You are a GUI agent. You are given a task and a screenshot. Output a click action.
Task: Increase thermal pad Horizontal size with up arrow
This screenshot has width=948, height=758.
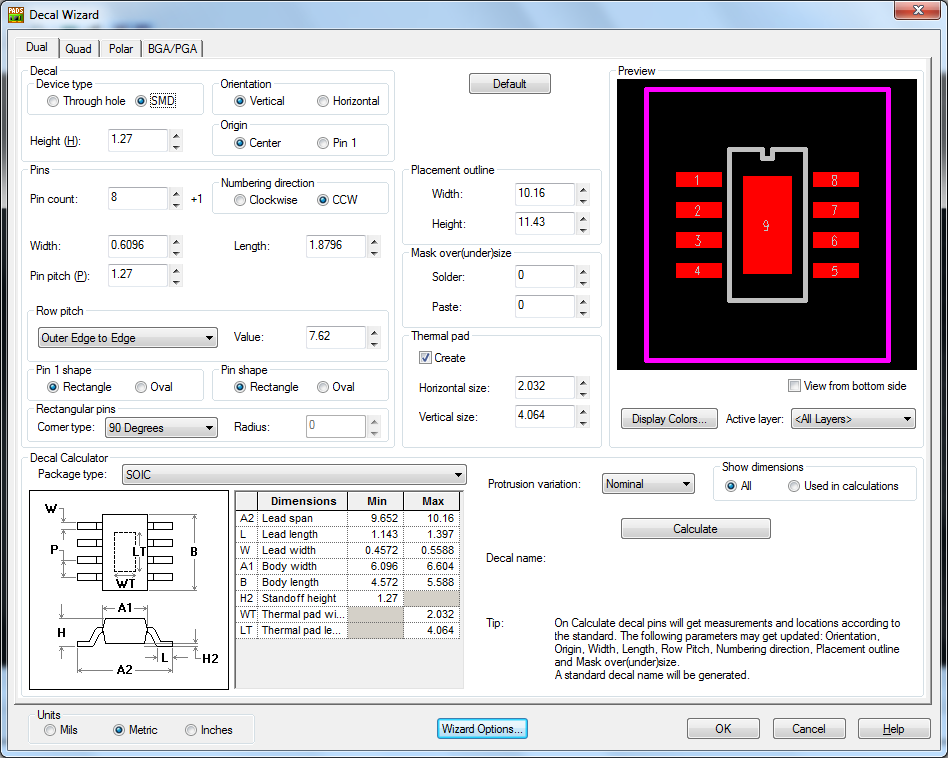pos(583,382)
